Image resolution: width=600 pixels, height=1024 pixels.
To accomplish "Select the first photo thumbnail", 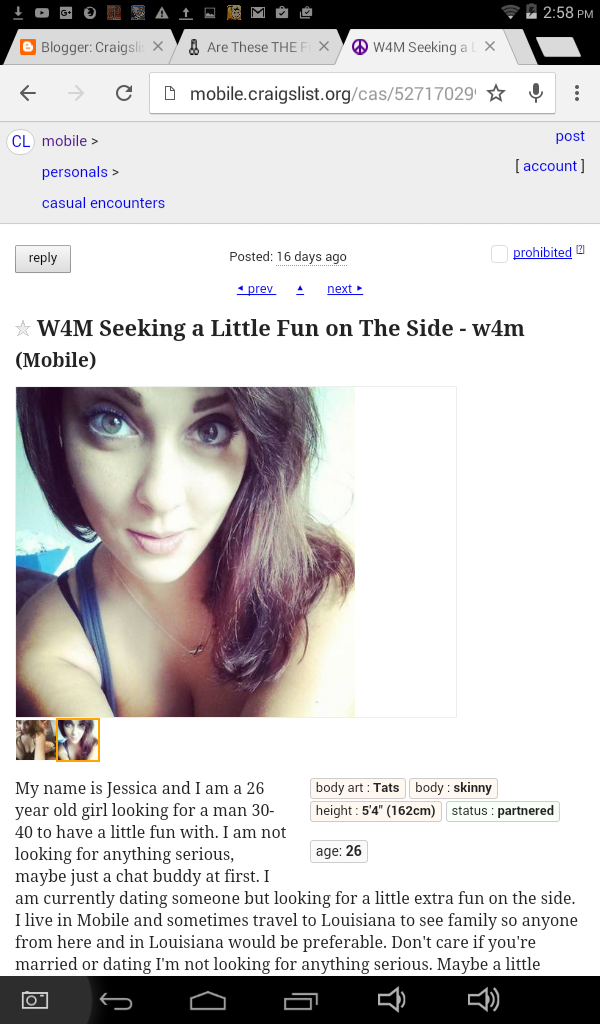I will pyautogui.click(x=36, y=740).
